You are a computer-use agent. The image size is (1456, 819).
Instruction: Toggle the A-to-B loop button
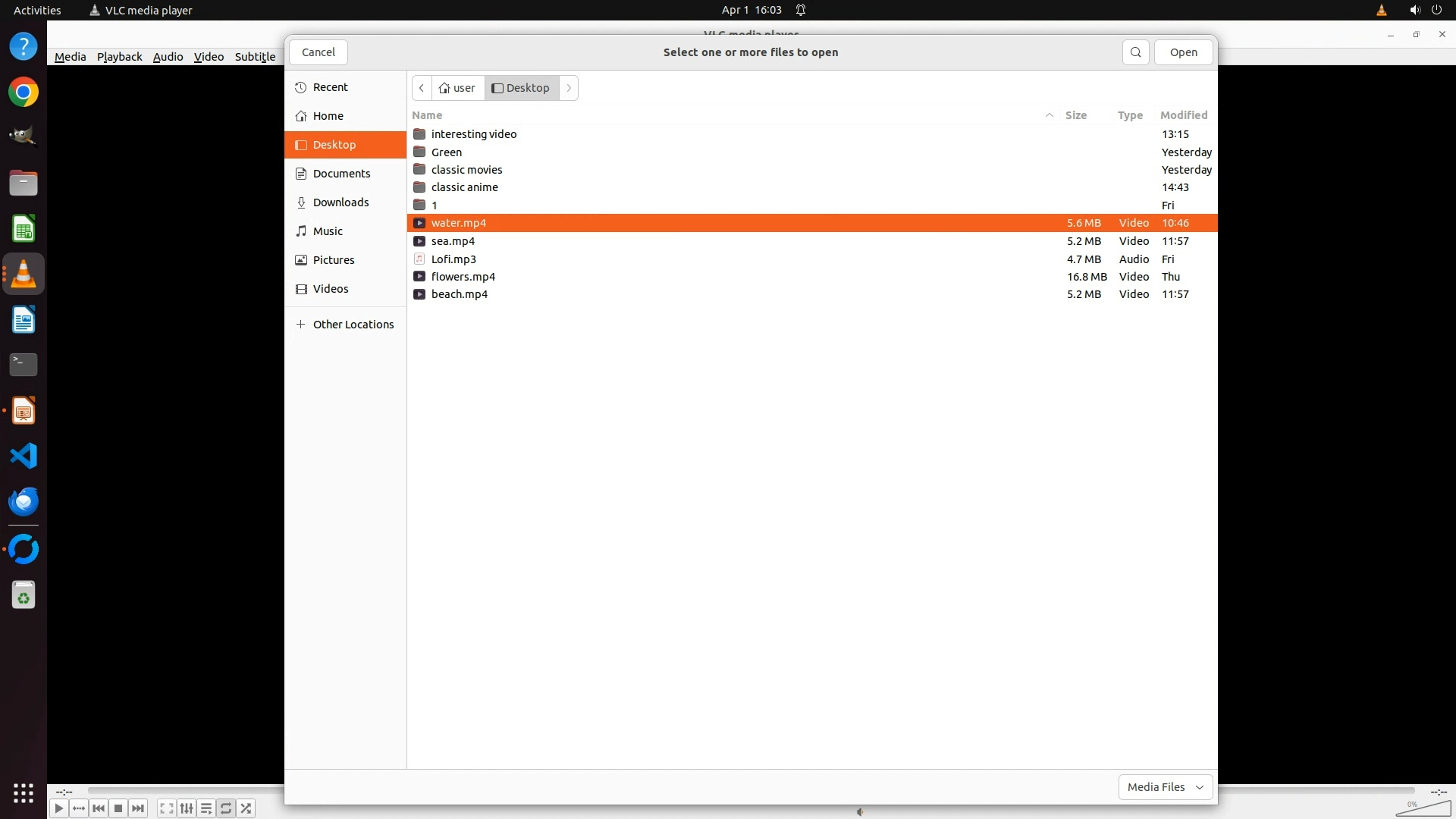pos(79,808)
